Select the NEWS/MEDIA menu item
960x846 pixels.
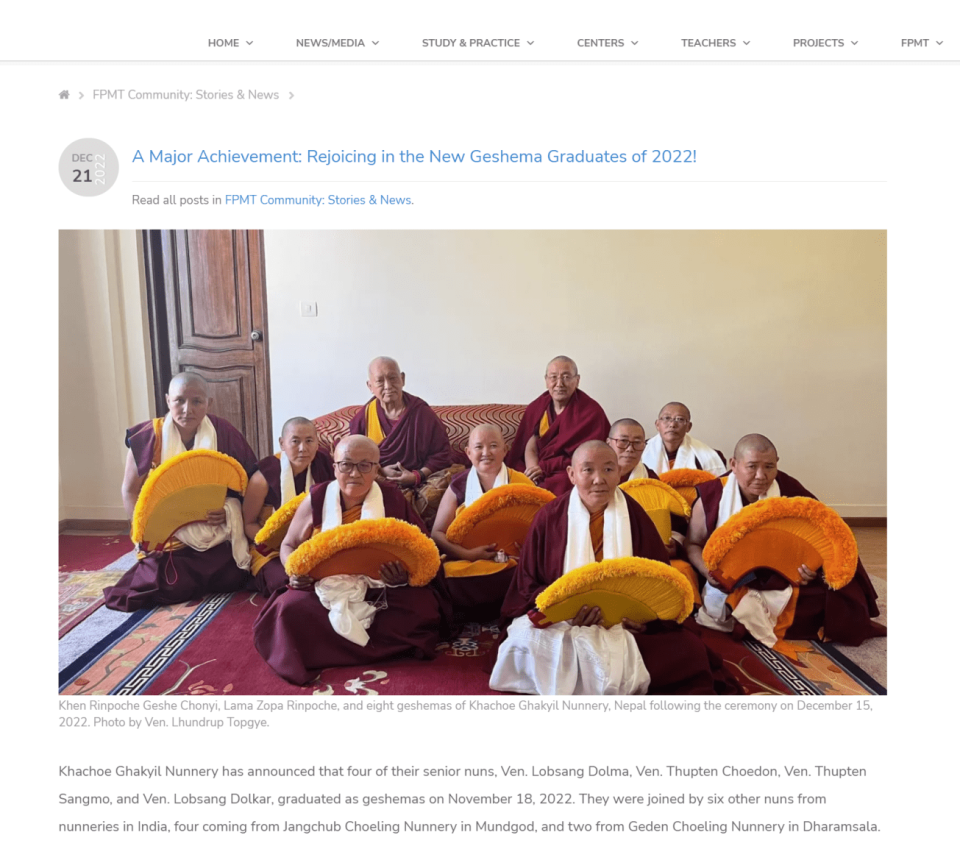330,43
